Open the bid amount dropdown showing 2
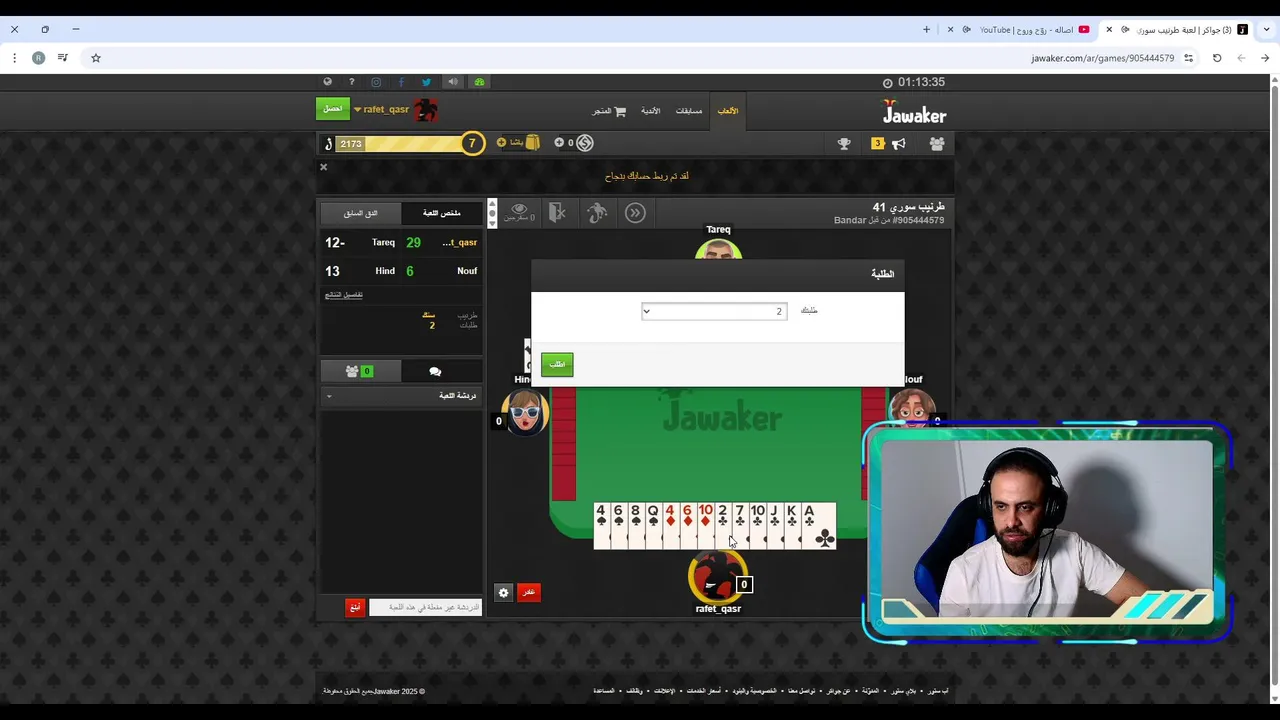This screenshot has width=1280, height=720. (x=714, y=311)
